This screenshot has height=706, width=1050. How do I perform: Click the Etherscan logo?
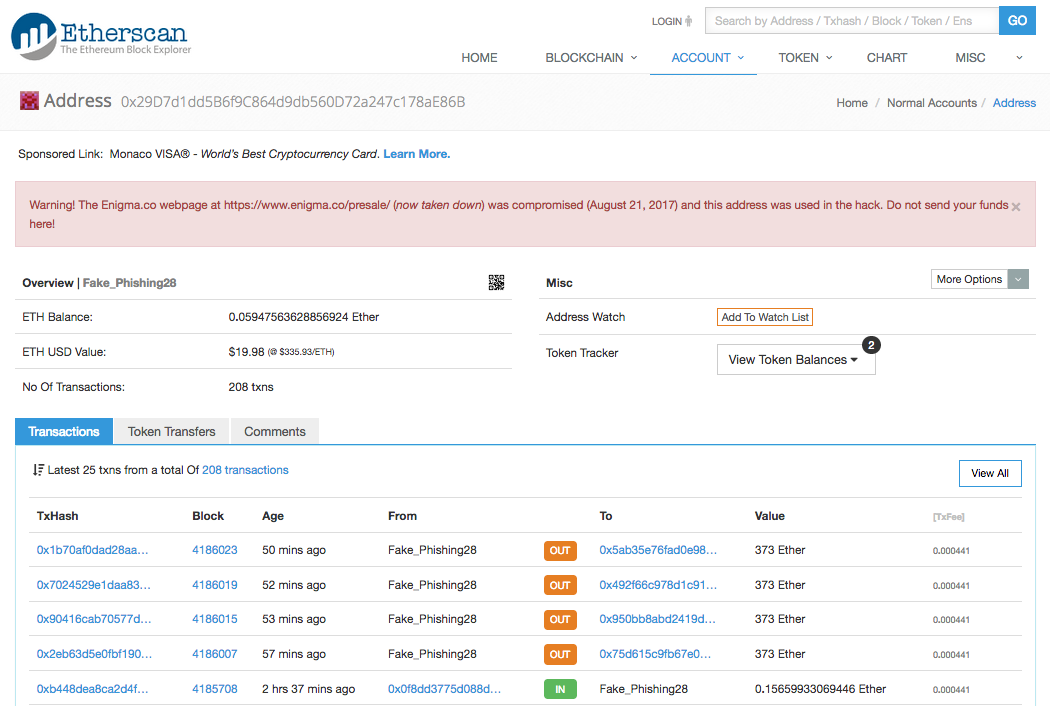[x=101, y=36]
